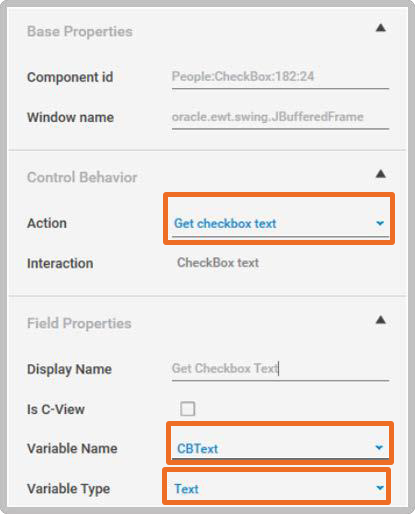Click the Is C-View label
Image resolution: width=415 pixels, height=514 pixels.
[56, 409]
